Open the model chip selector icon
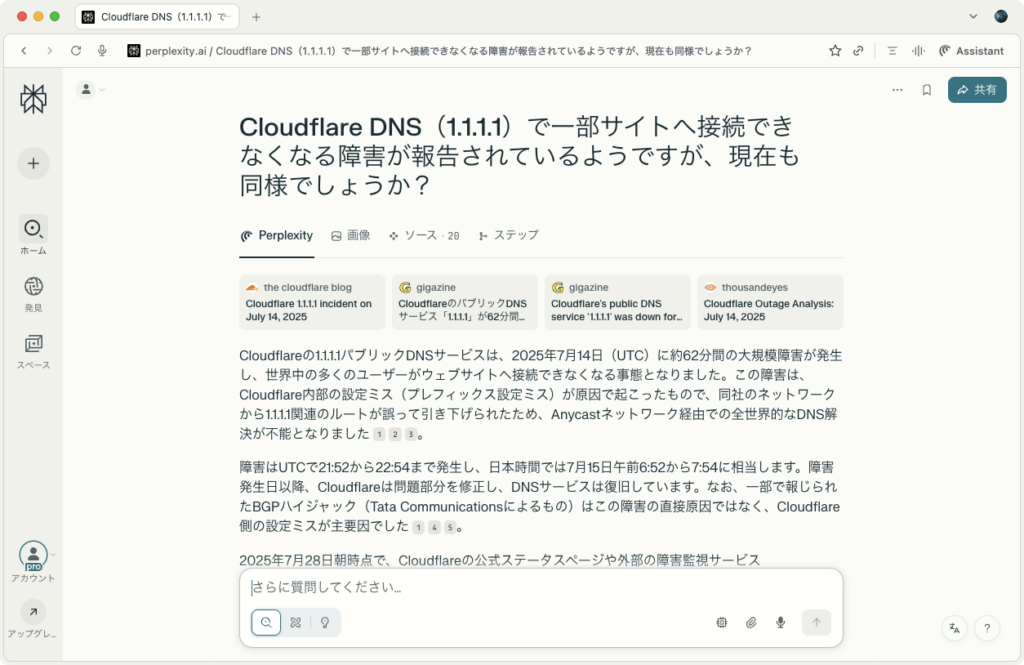 click(722, 623)
